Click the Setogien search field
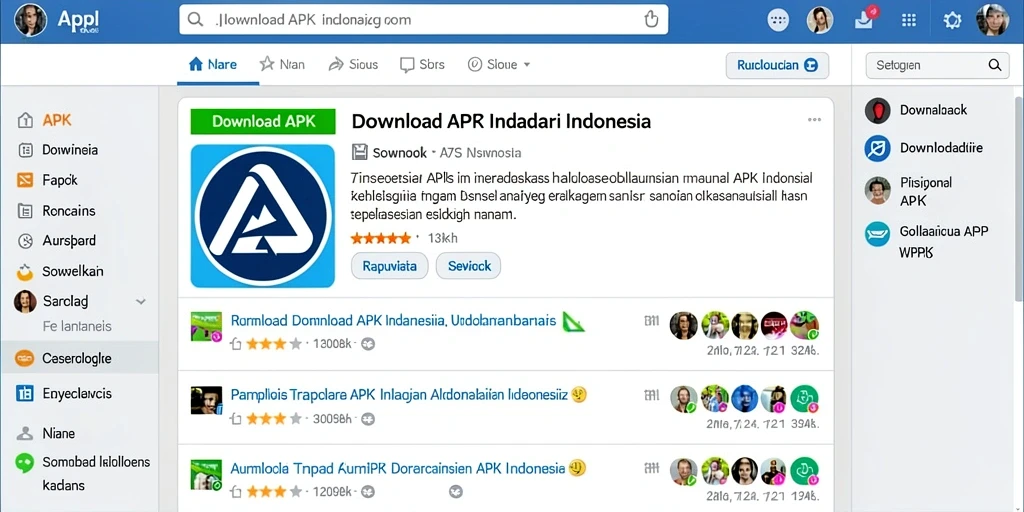 point(937,65)
